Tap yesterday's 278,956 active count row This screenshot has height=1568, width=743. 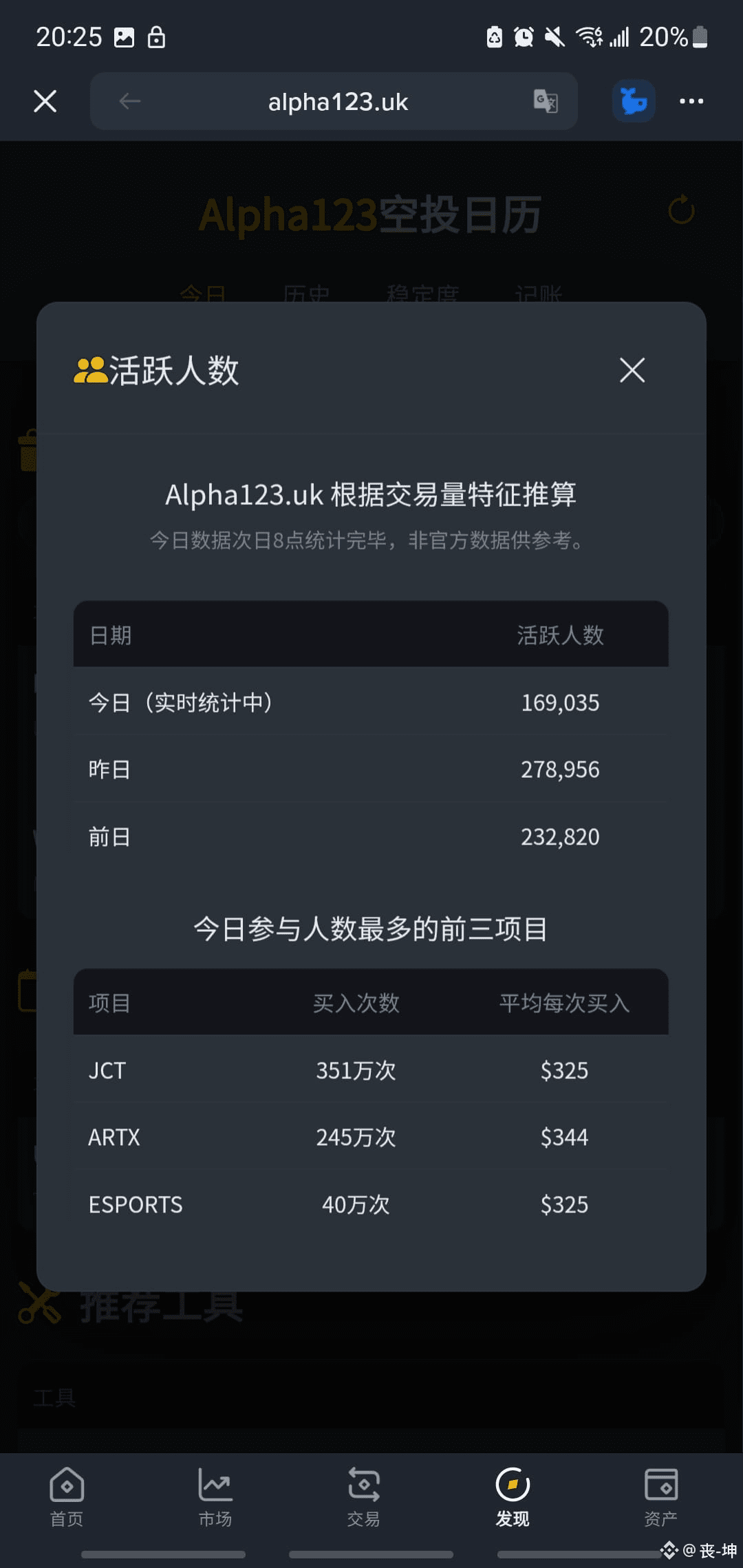coord(371,769)
